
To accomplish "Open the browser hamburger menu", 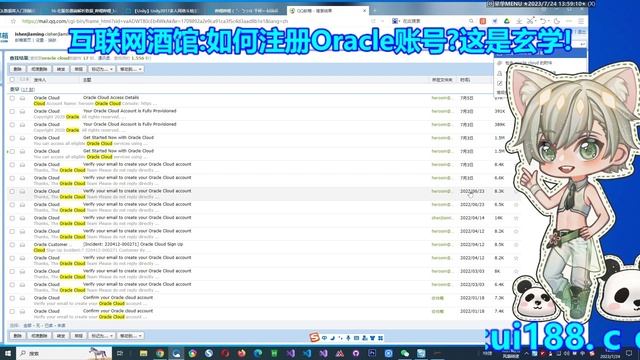I will pyautogui.click(x=581, y=21).
